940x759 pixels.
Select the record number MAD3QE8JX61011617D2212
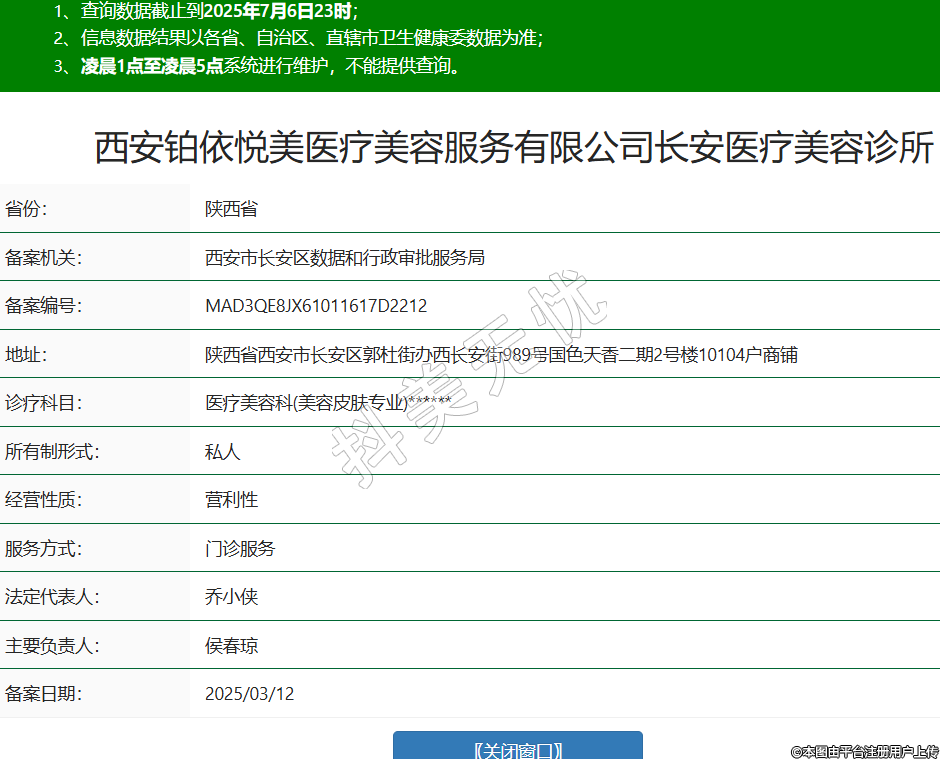point(315,306)
